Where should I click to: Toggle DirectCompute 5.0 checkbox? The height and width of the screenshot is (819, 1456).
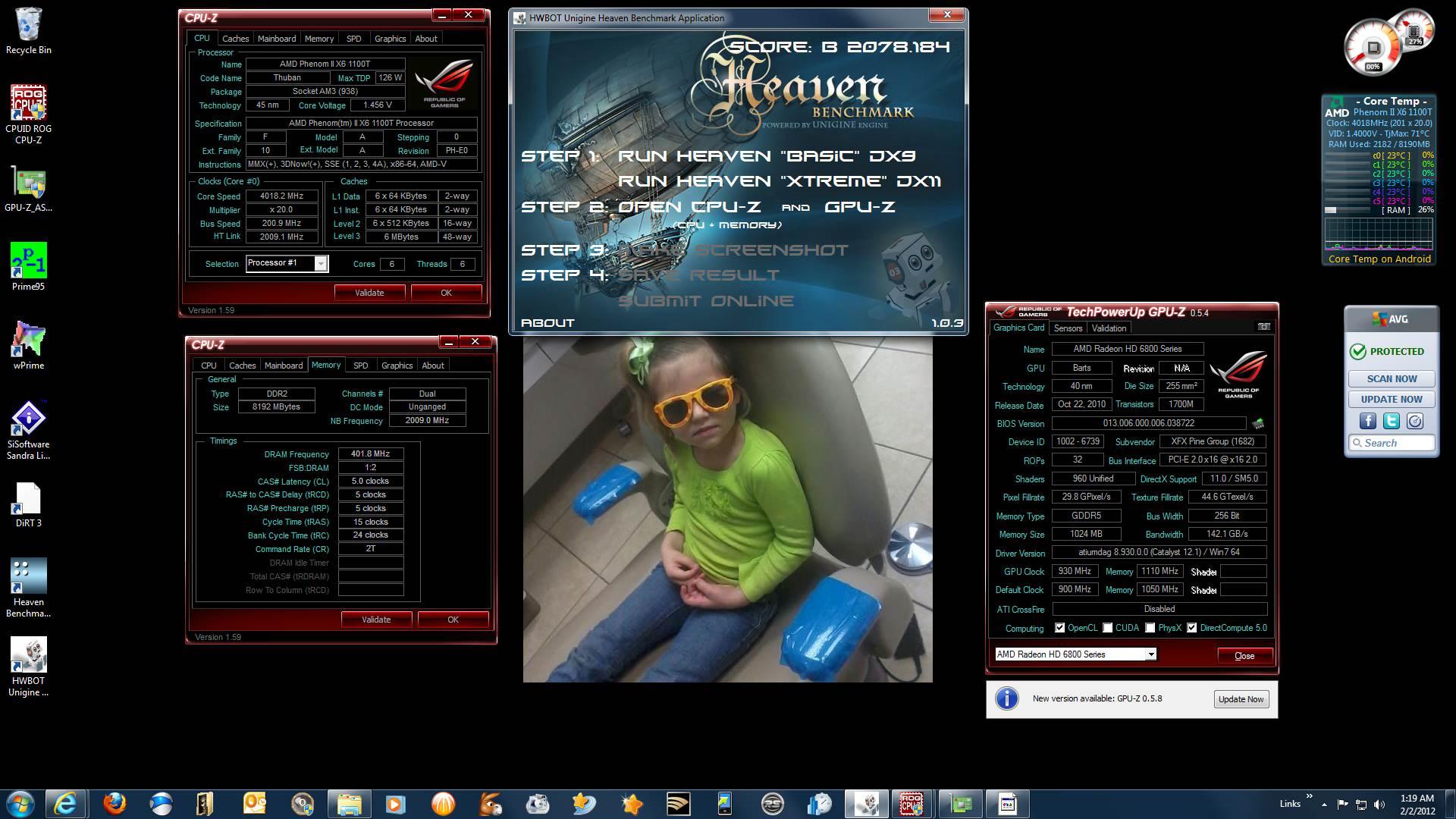point(1192,628)
